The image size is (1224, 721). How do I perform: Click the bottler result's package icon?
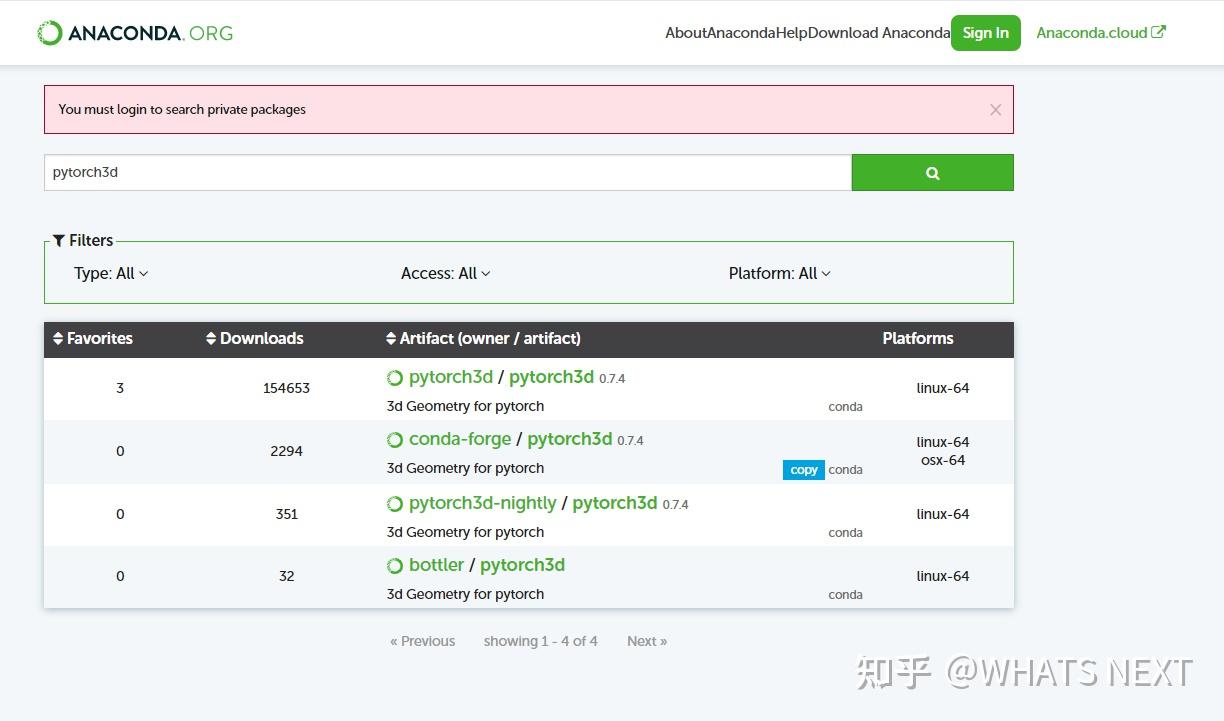[395, 565]
